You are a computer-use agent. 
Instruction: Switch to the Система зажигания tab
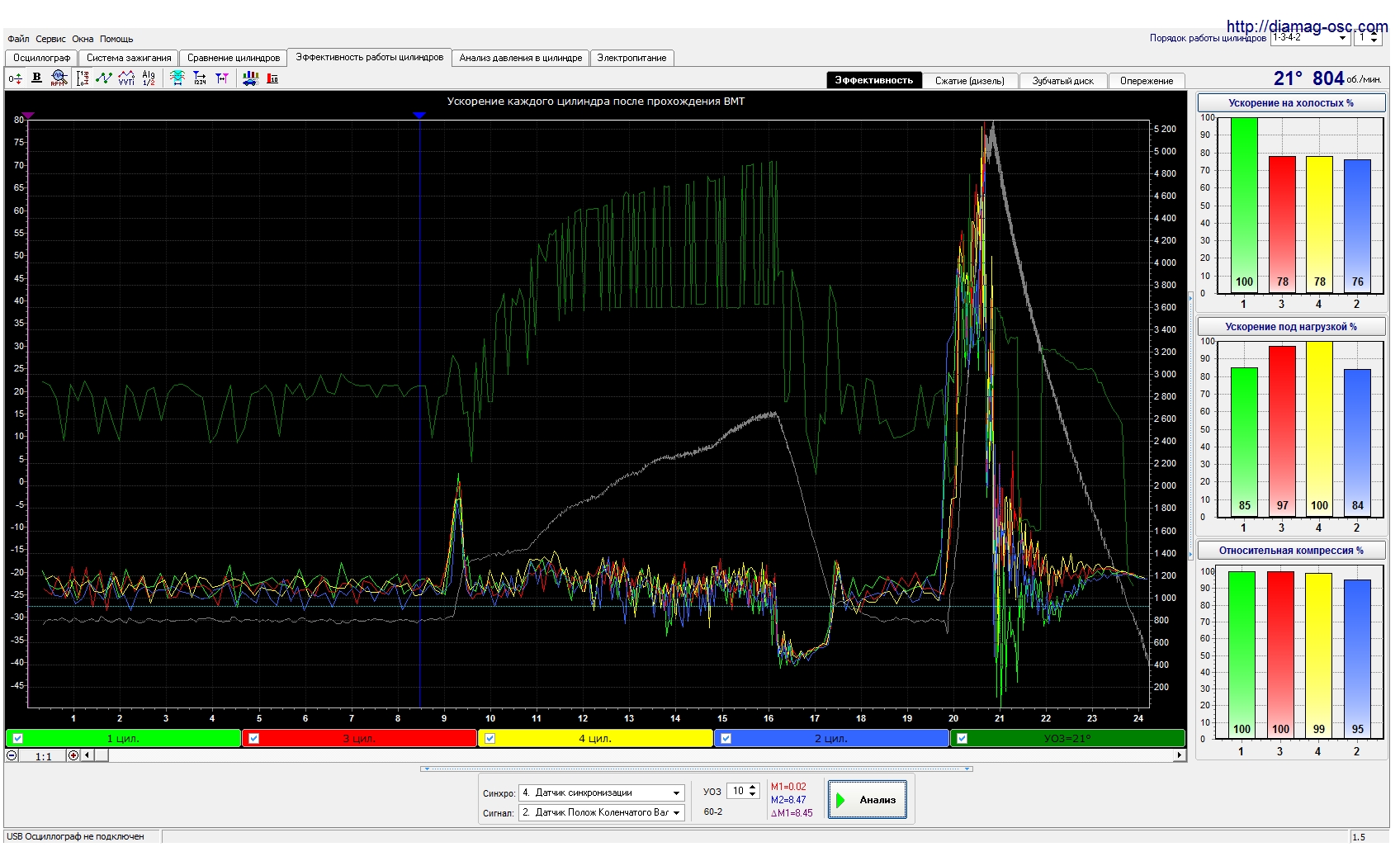click(129, 58)
